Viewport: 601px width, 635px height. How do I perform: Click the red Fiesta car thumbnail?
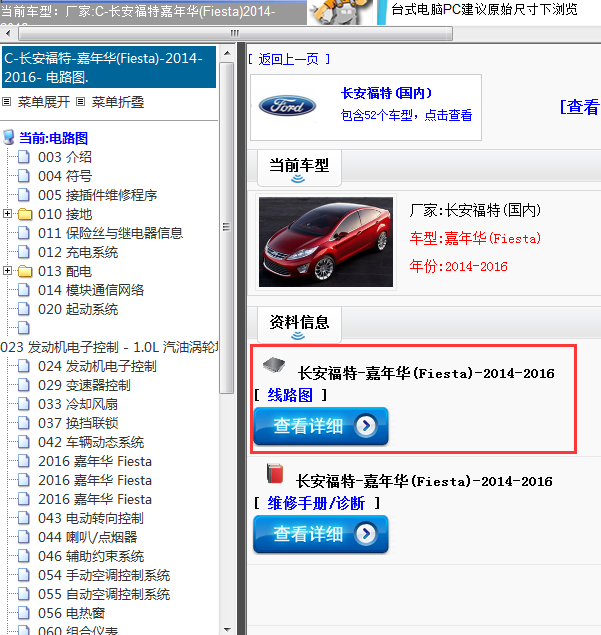[x=326, y=242]
